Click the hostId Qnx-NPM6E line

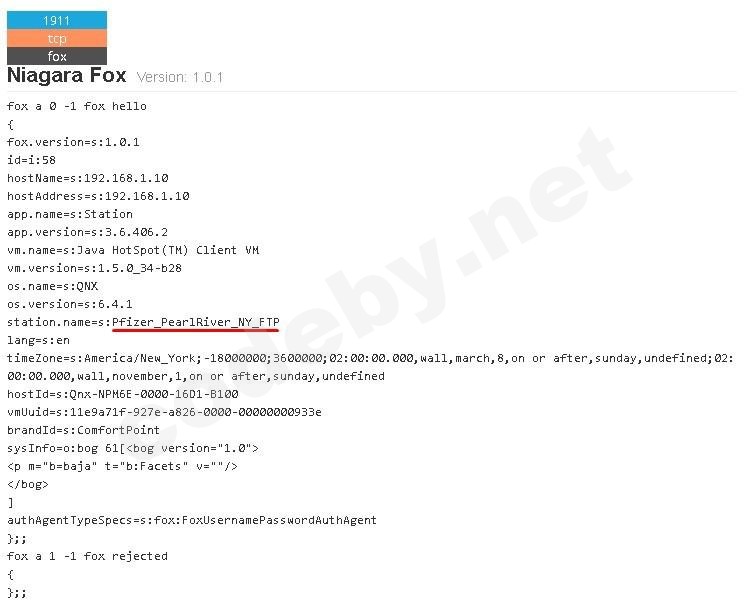pos(123,394)
